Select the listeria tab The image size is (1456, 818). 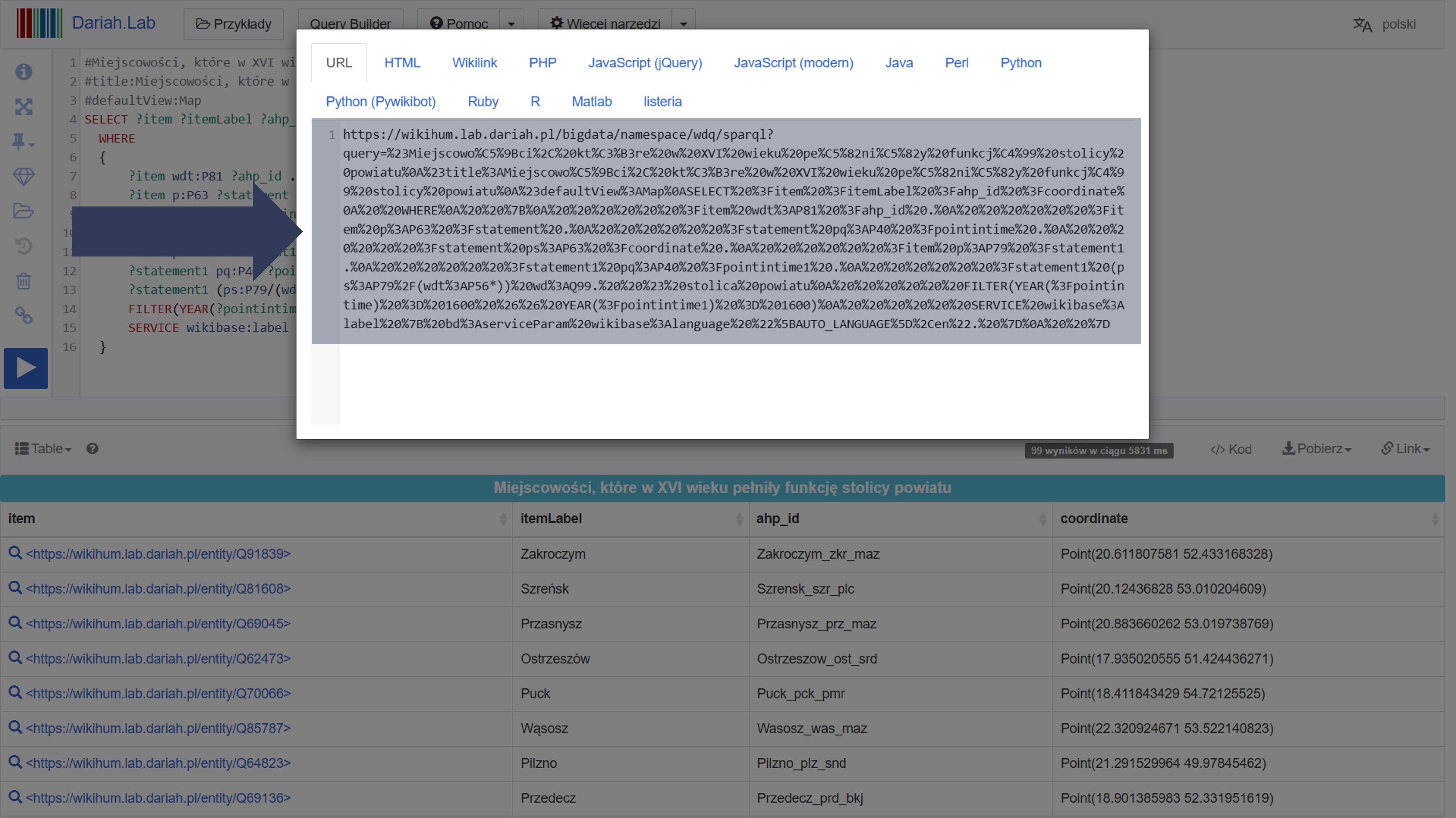click(662, 102)
